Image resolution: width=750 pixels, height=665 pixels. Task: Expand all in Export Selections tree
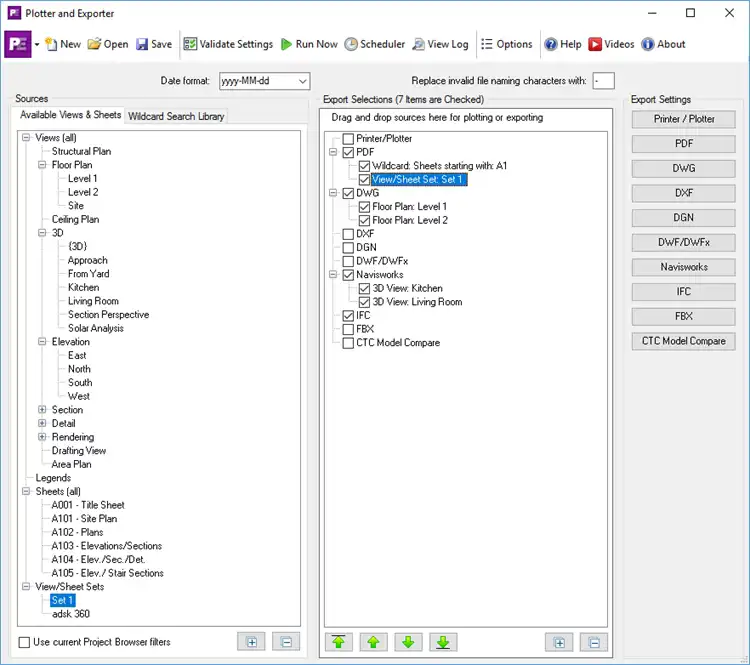[x=559, y=643]
